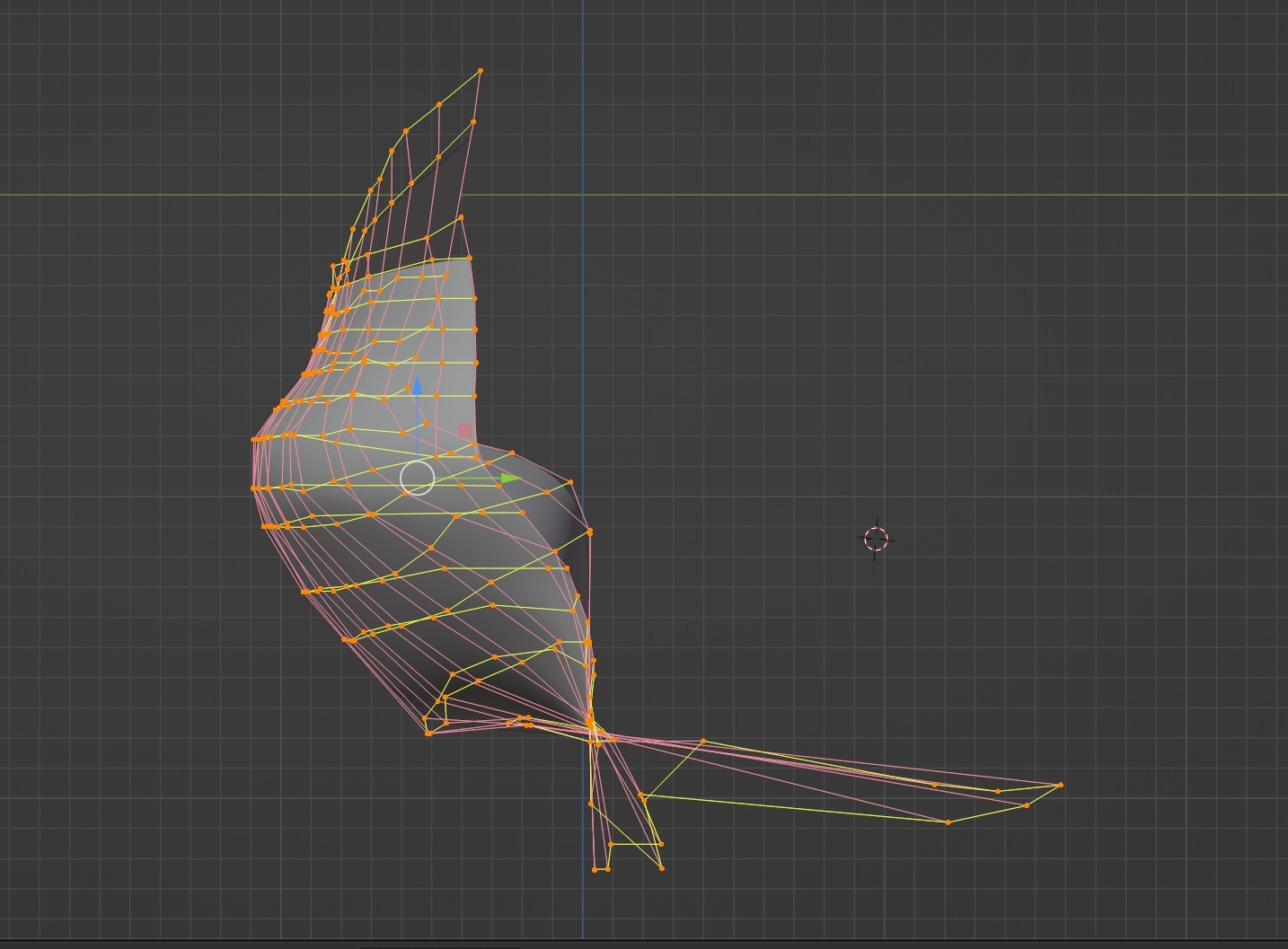Select the rightmost vertex at the tail tip
Image resolution: width=1288 pixels, height=949 pixels.
(1061, 786)
